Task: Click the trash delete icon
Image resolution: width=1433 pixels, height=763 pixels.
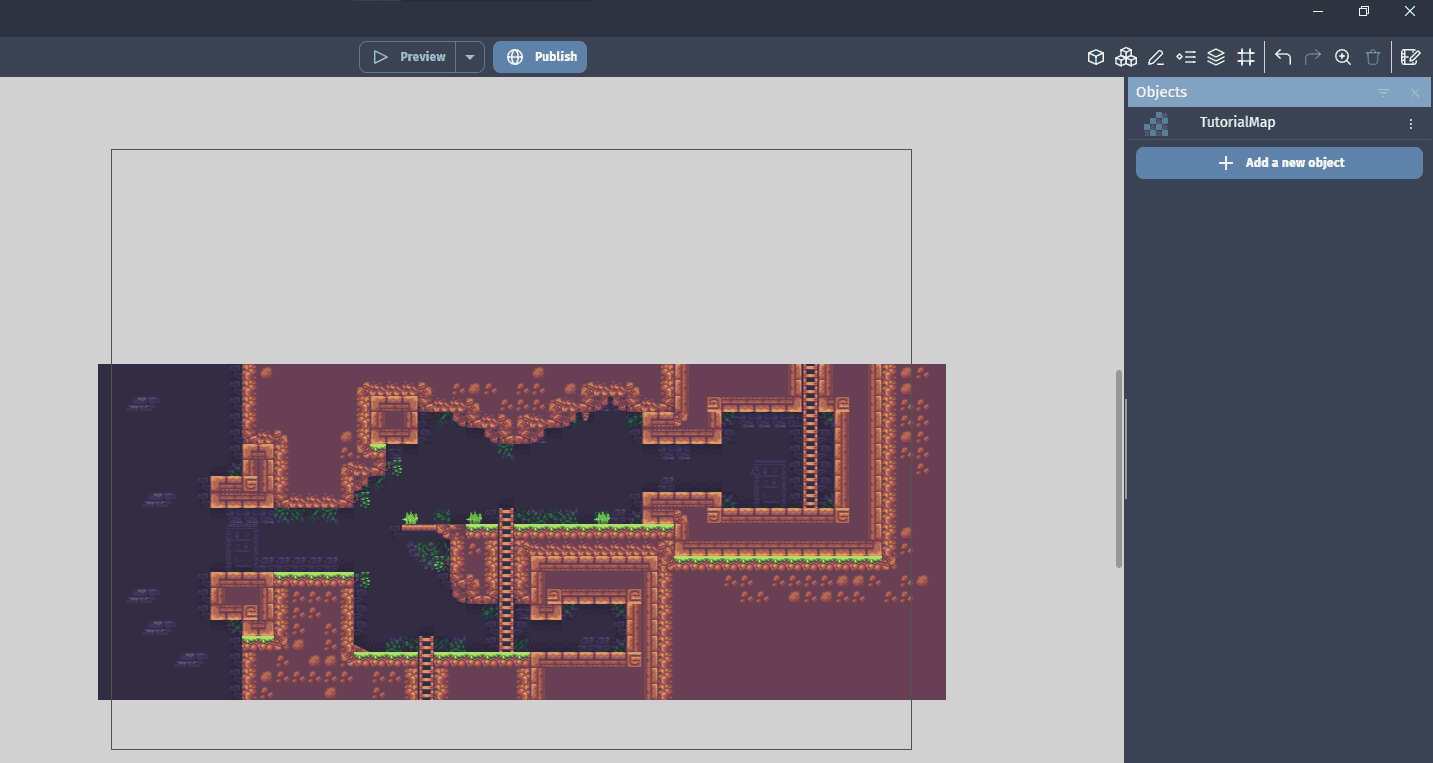Action: click(1373, 57)
